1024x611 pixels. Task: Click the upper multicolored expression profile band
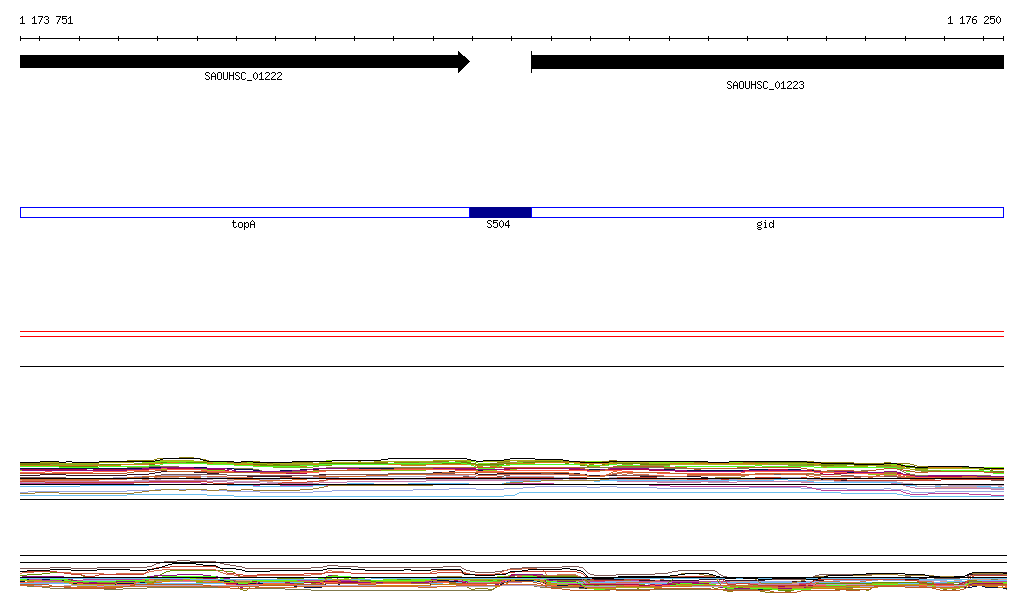[x=512, y=474]
